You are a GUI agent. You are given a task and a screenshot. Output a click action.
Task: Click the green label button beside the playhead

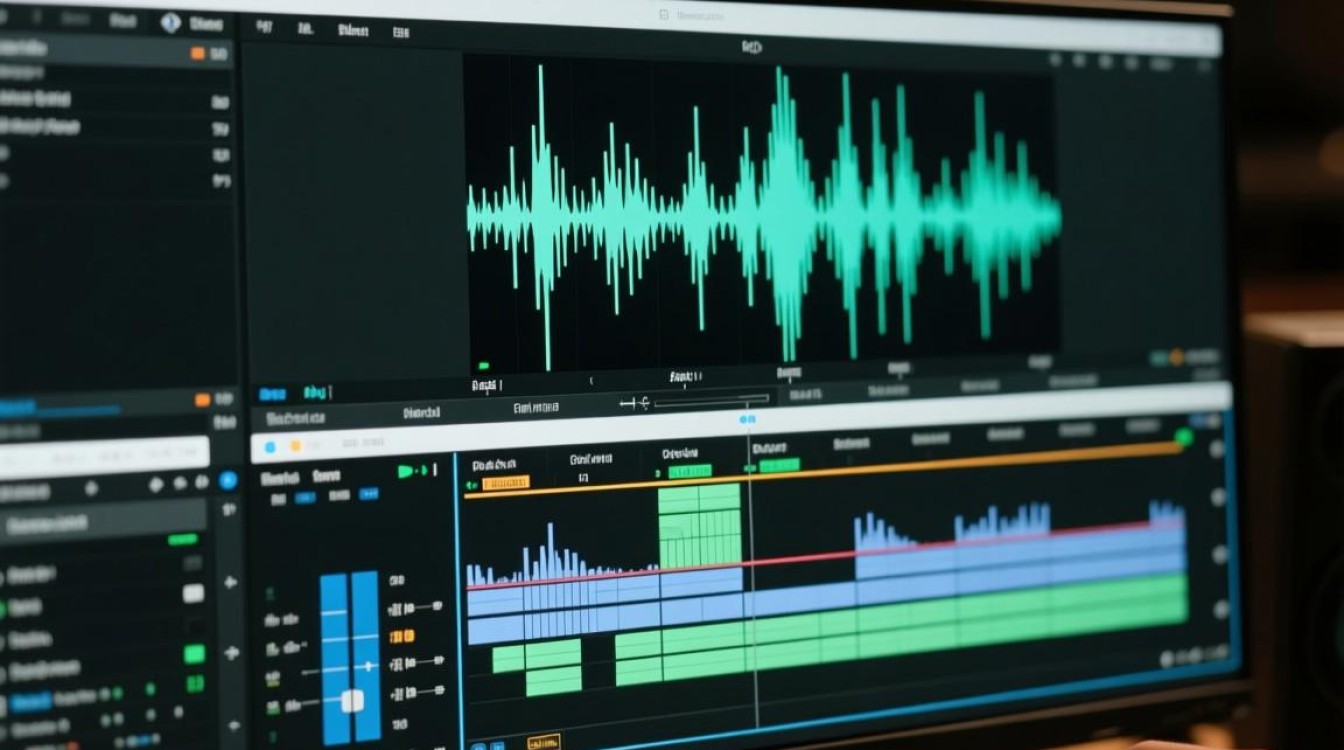click(780, 465)
